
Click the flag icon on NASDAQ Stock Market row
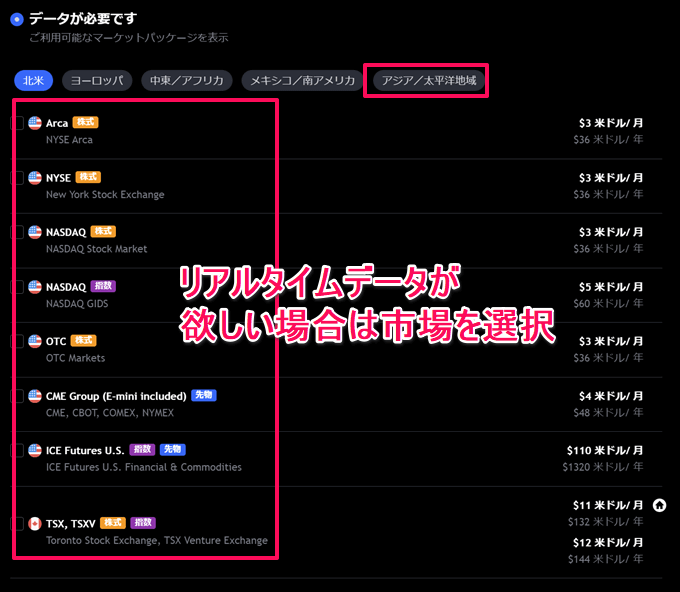(35, 232)
